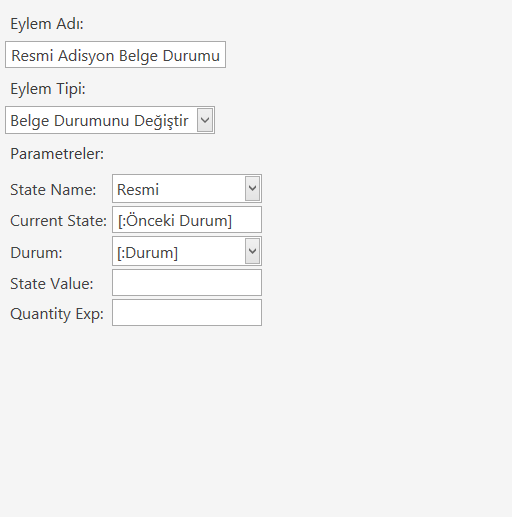Screen dimensions: 512x517
Task: Click the 'State Value:' label
Action: click(52, 284)
